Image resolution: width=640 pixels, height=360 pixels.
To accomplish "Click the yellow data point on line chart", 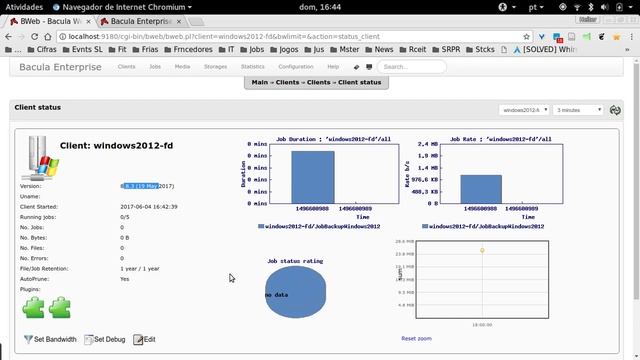I will pyautogui.click(x=482, y=250).
